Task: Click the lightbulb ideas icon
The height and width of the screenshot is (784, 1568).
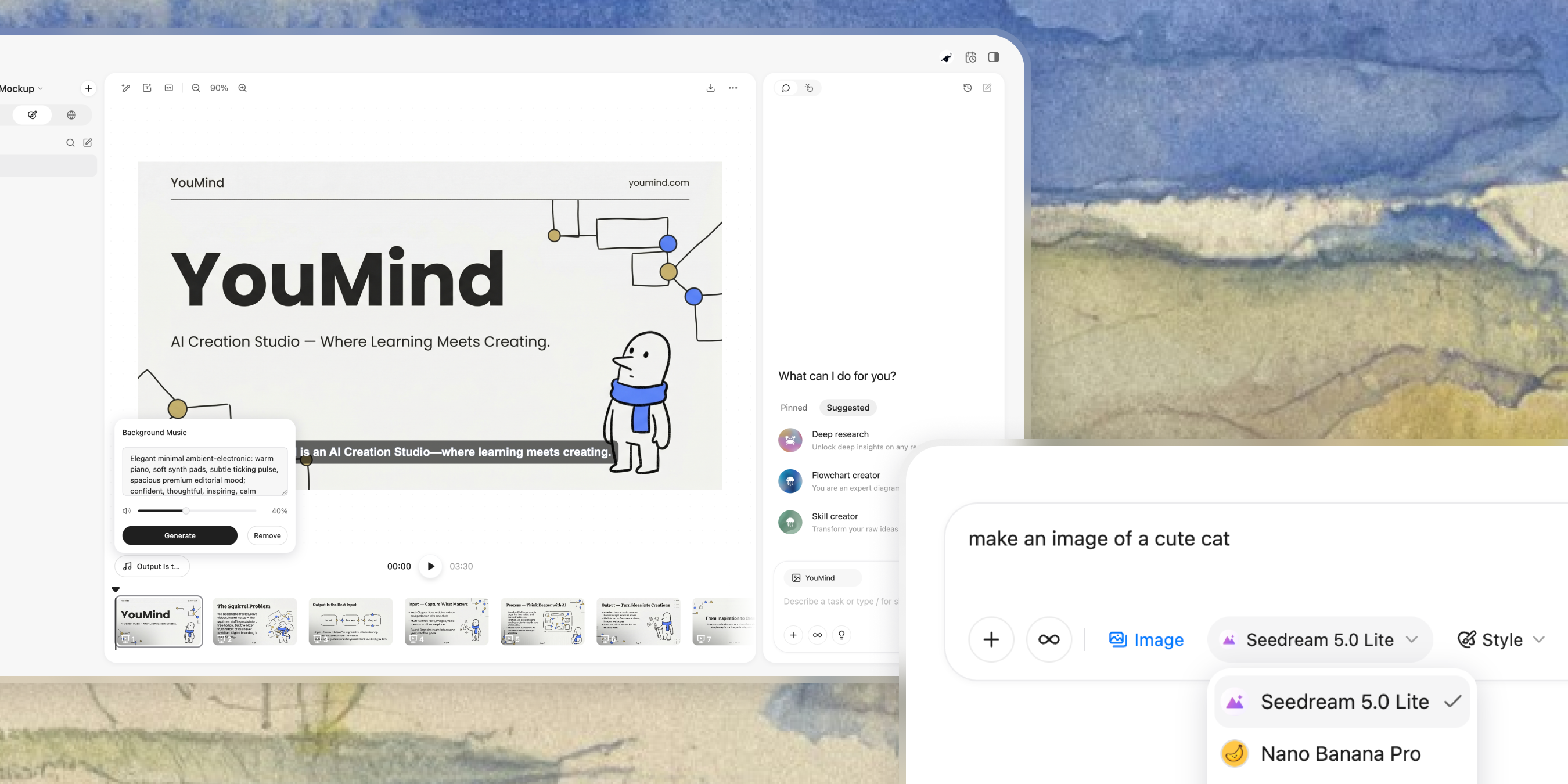Action: pos(842,635)
